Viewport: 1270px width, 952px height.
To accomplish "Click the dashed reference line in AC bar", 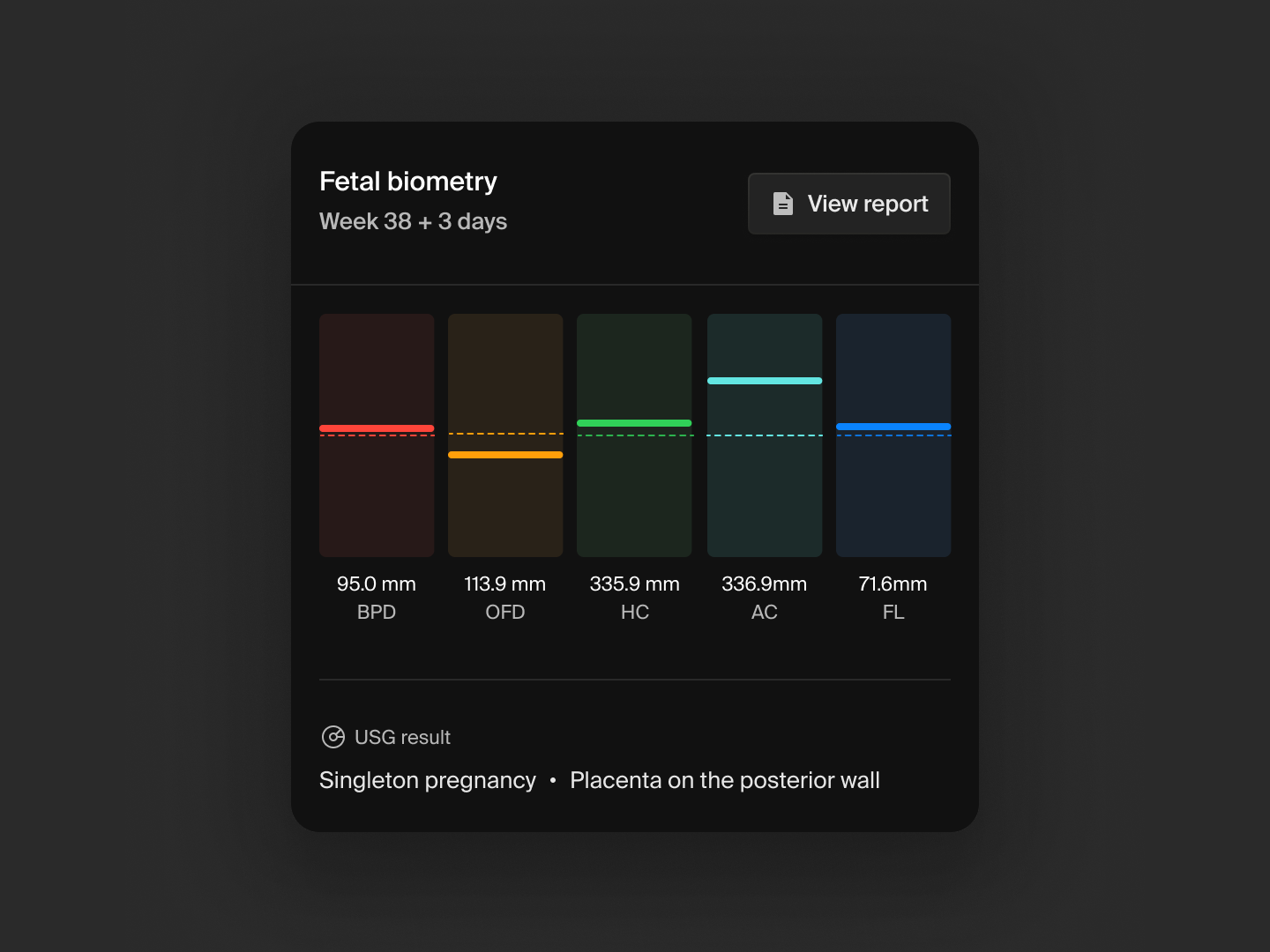I will click(x=765, y=435).
